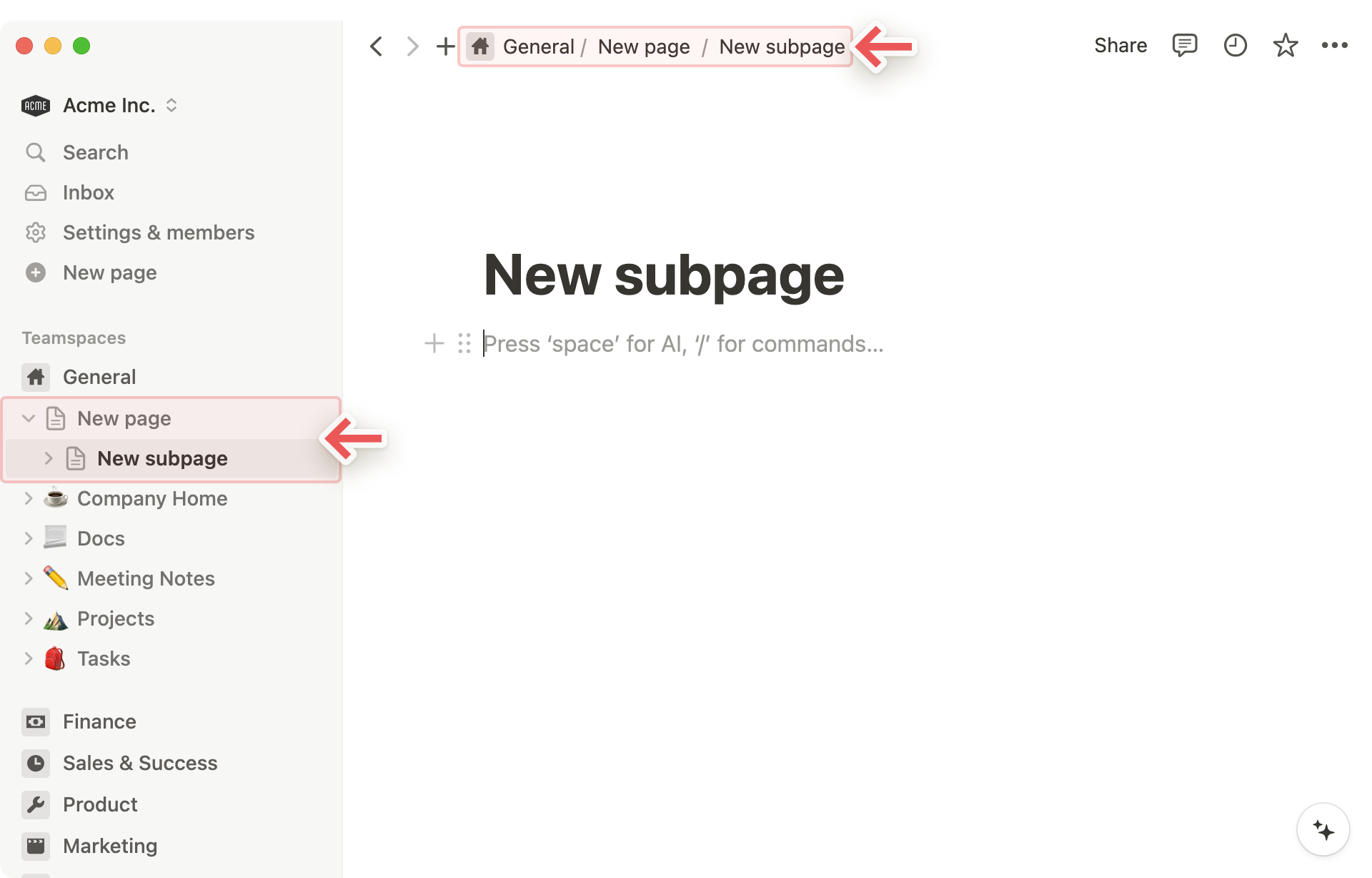The height and width of the screenshot is (878, 1372).
Task: Expand the Company Home page
Action: (29, 498)
